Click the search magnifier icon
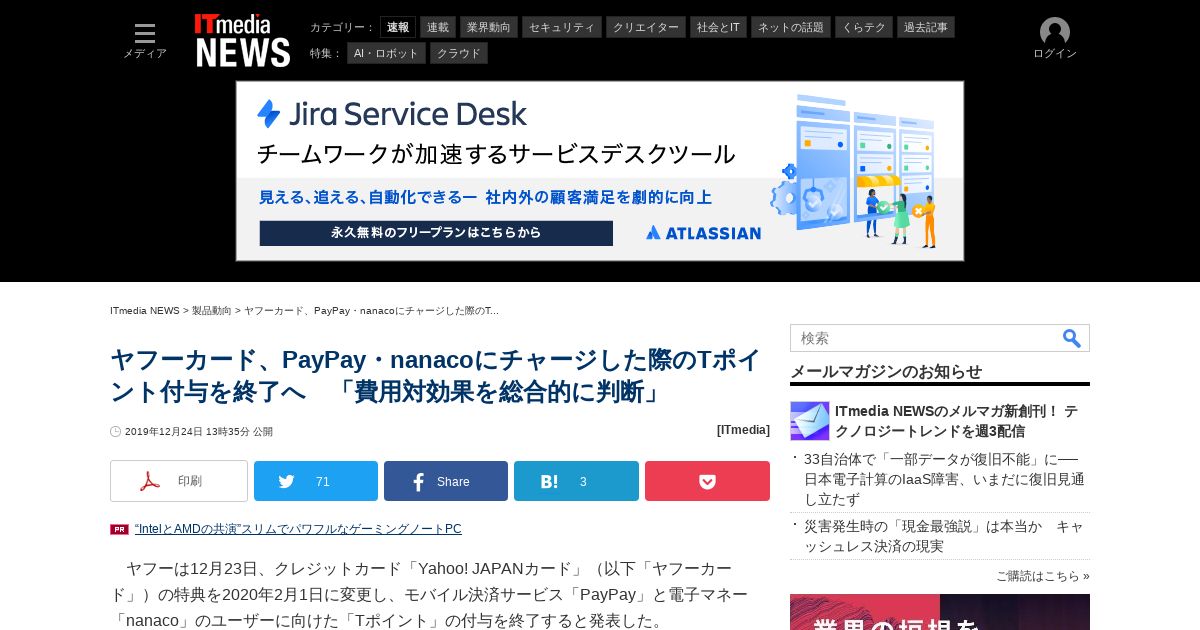 pyautogui.click(x=1072, y=338)
